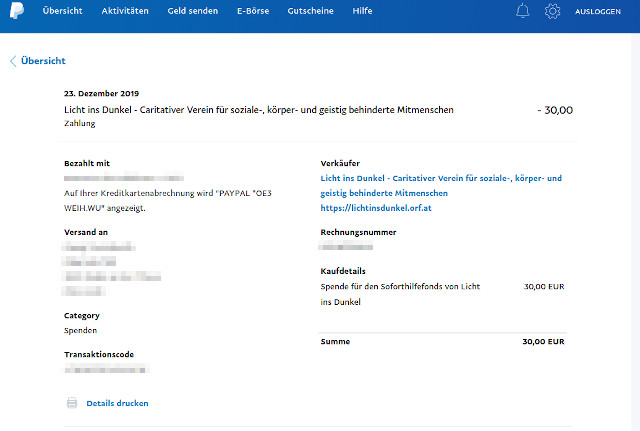This screenshot has width=640, height=431.
Task: Open the notifications bell icon
Action: click(x=522, y=11)
